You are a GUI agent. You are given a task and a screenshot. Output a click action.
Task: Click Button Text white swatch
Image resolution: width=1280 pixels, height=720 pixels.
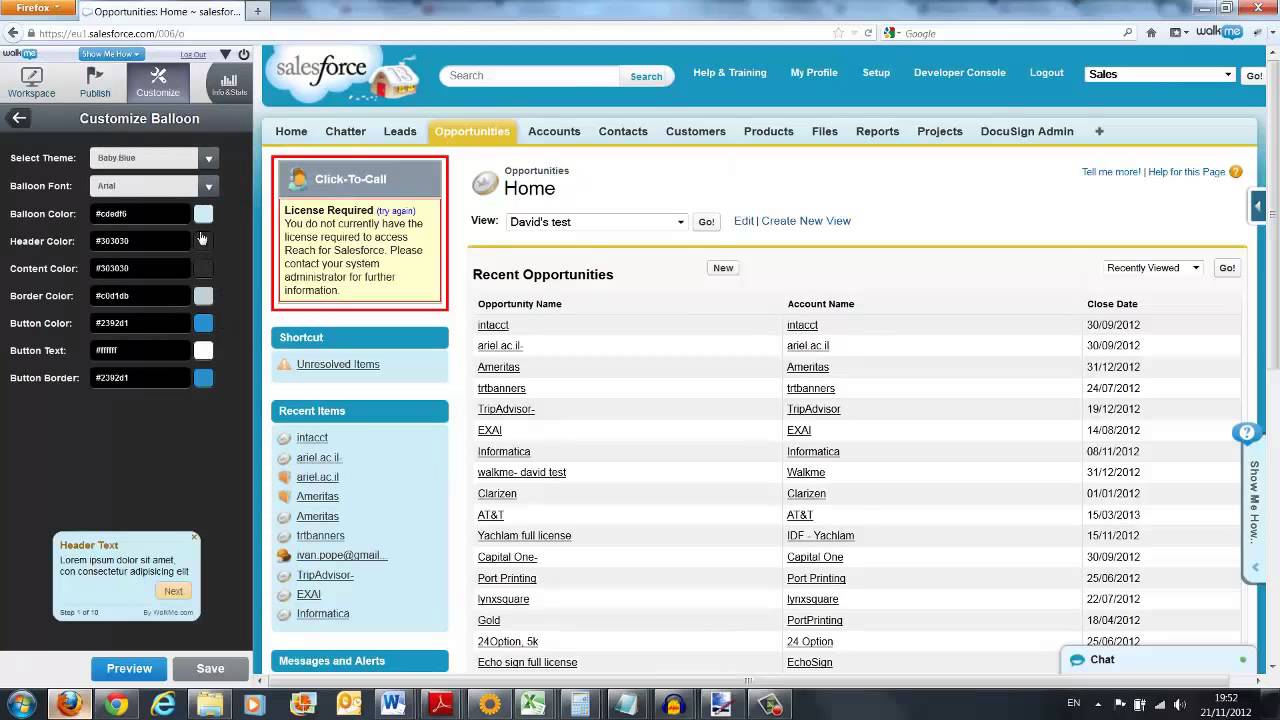click(203, 350)
